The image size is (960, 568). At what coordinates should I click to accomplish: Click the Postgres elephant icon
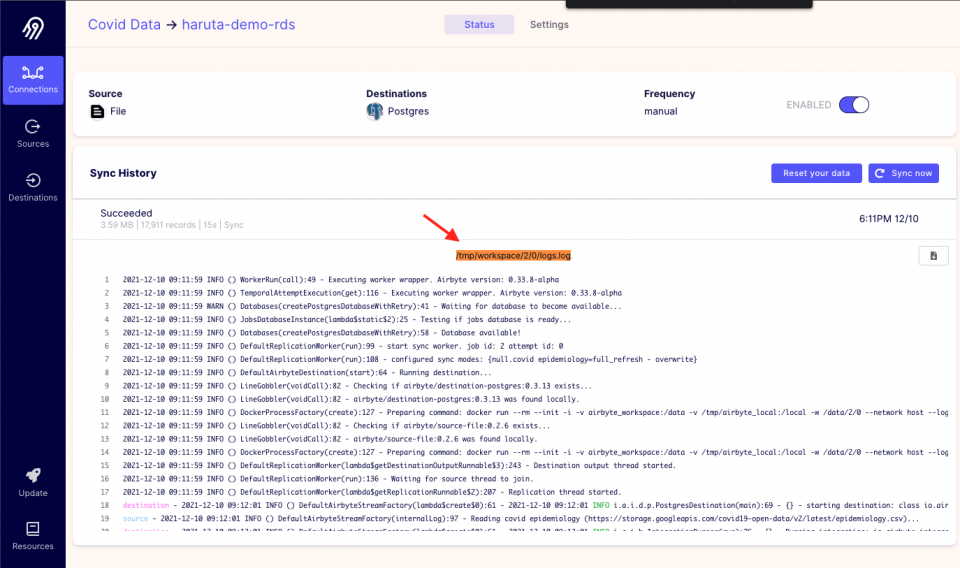point(375,111)
